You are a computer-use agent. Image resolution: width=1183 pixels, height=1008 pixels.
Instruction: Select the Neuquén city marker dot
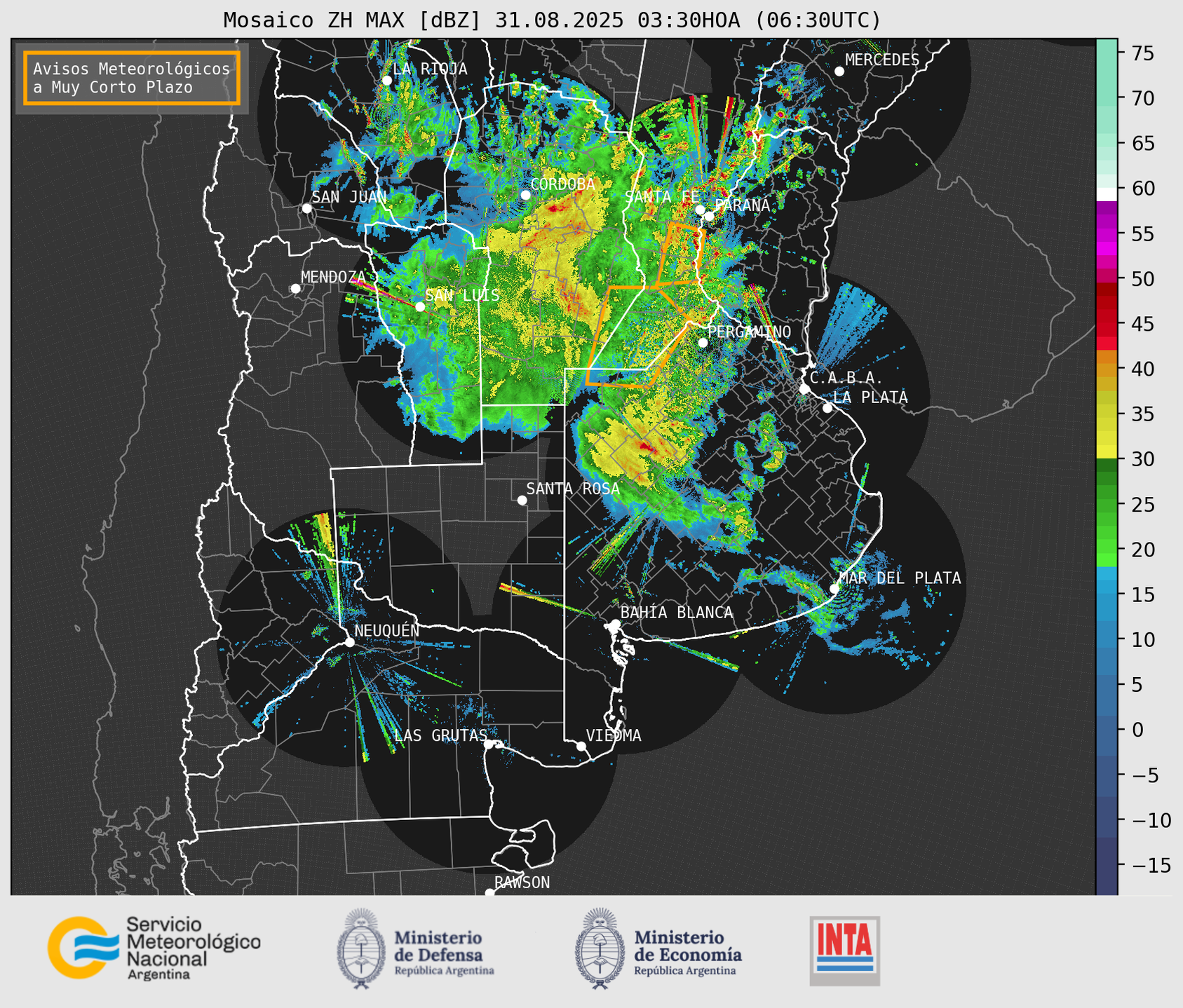point(349,642)
